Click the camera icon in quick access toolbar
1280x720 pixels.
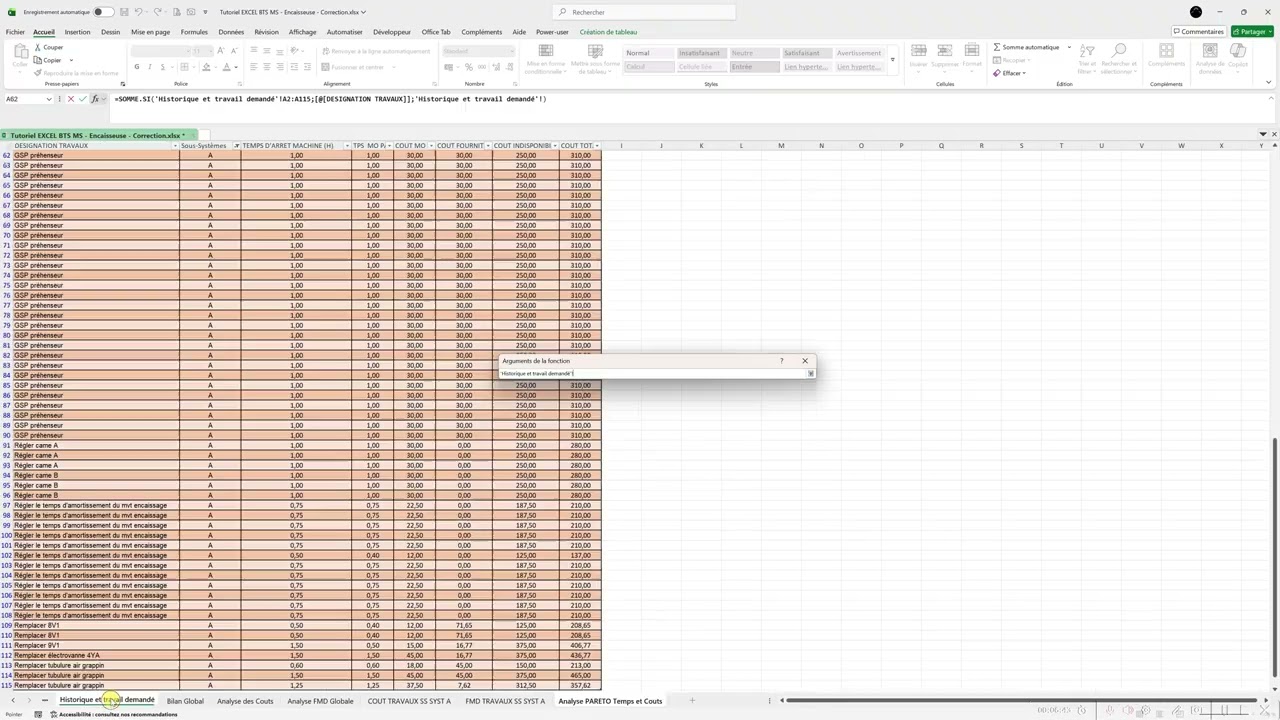(191, 12)
